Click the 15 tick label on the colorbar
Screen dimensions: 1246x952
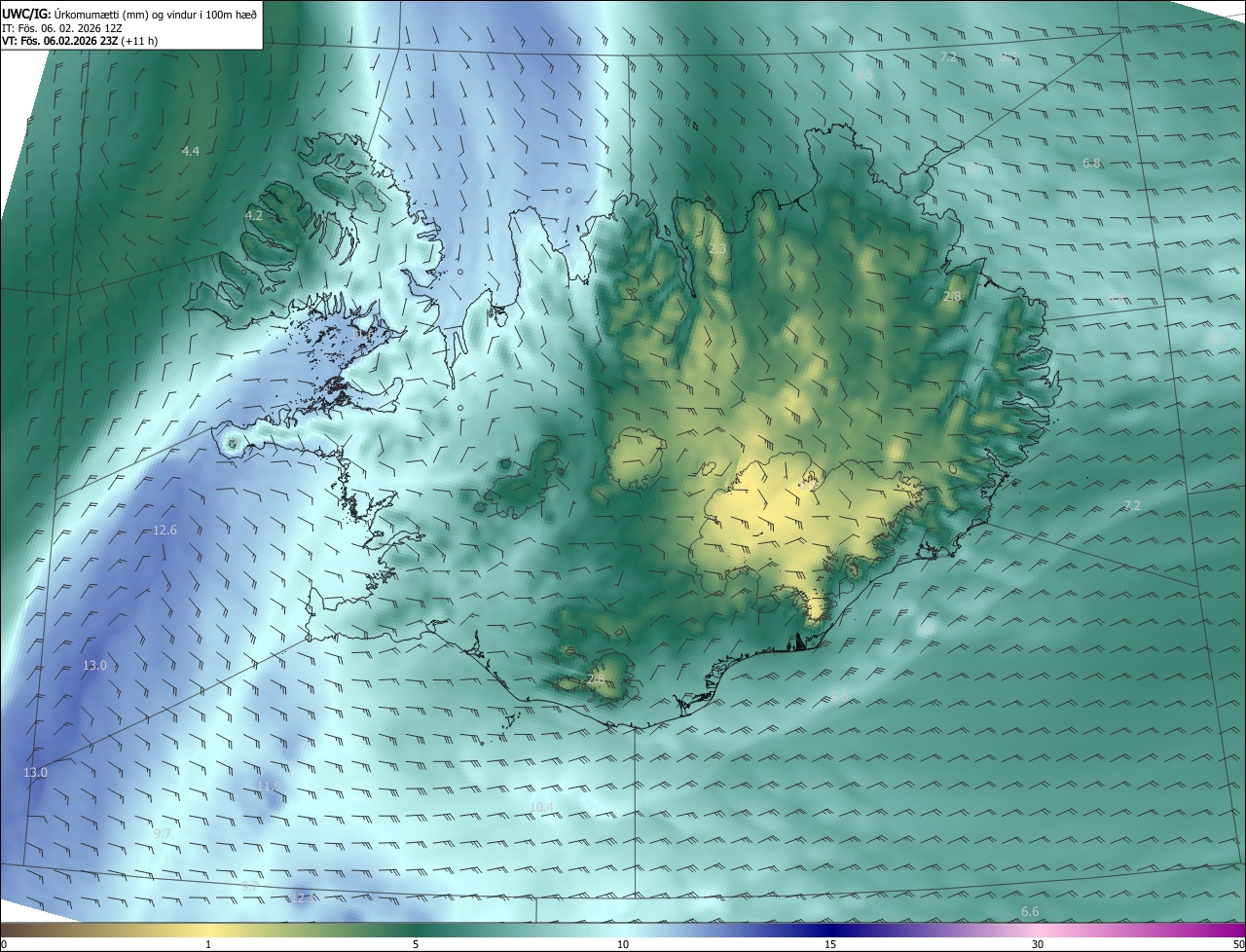[x=830, y=944]
